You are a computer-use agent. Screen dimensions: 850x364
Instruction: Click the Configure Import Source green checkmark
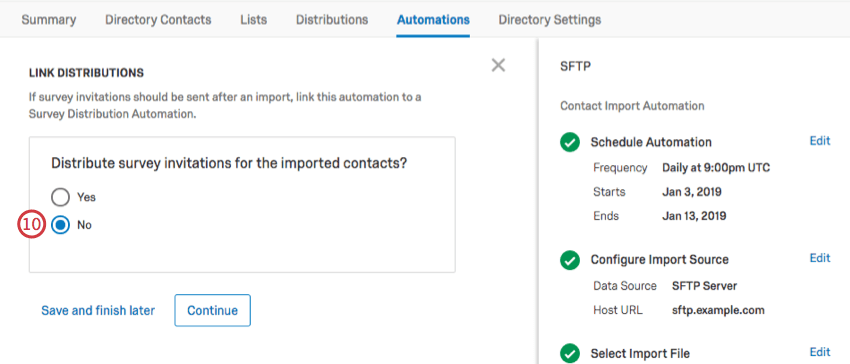tap(569, 260)
